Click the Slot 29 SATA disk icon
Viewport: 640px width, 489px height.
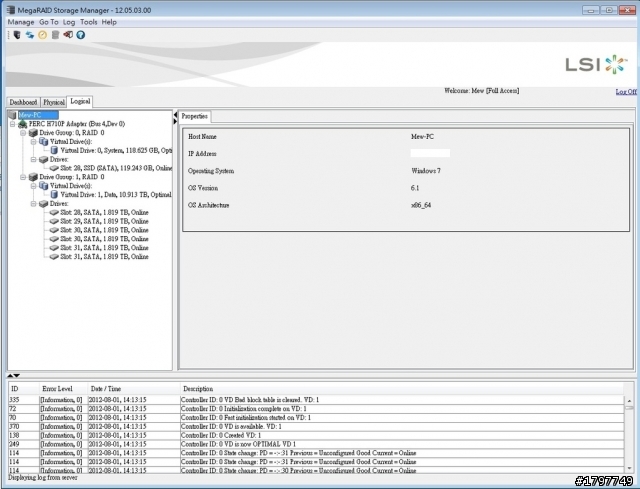(54, 221)
